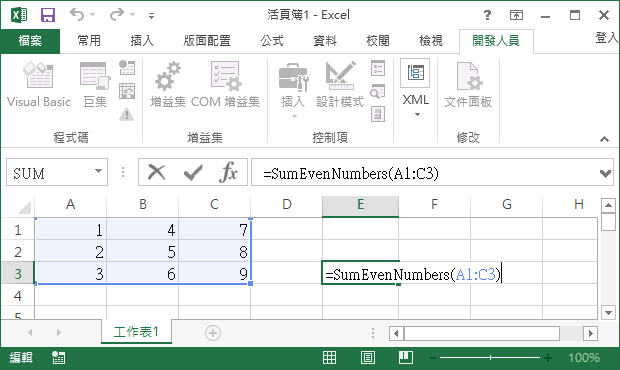The image size is (620, 370).
Task: Open the Help question mark
Action: [488, 15]
